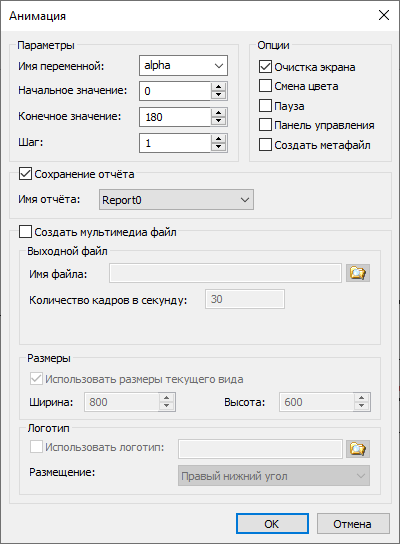Close the Анимация dialog window

384,15
